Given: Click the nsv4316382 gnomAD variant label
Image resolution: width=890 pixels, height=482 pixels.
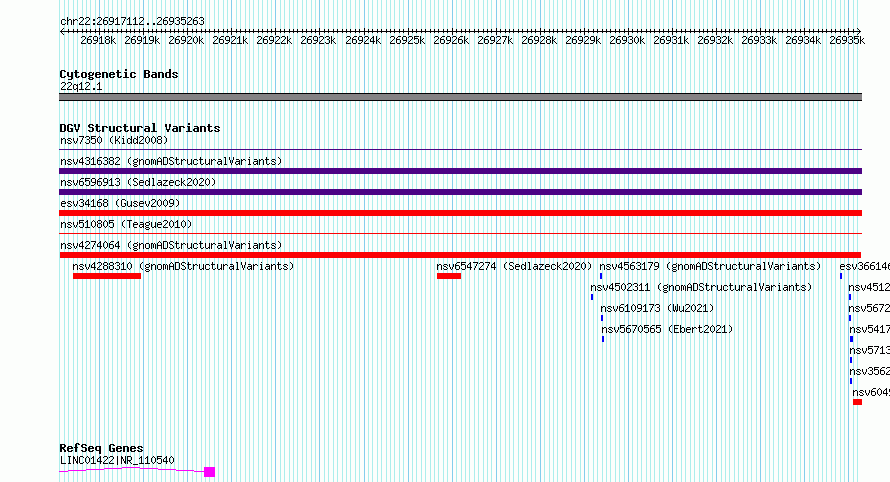Looking at the screenshot, I should 171,161.
